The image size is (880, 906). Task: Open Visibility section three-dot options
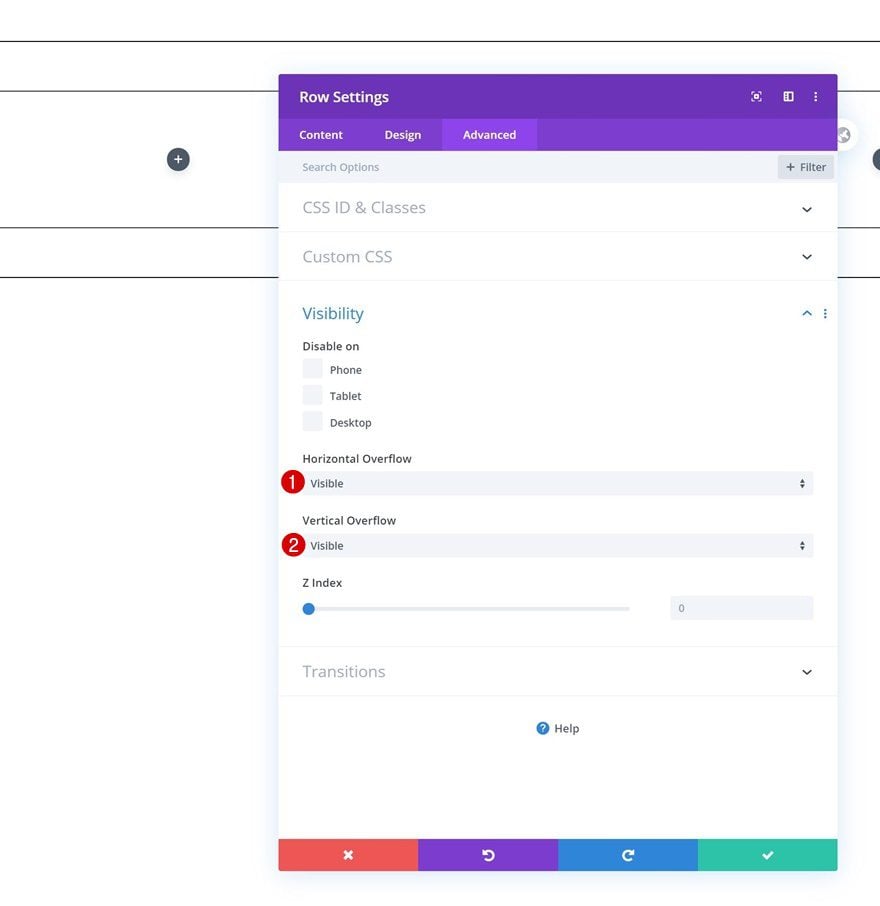pos(825,313)
